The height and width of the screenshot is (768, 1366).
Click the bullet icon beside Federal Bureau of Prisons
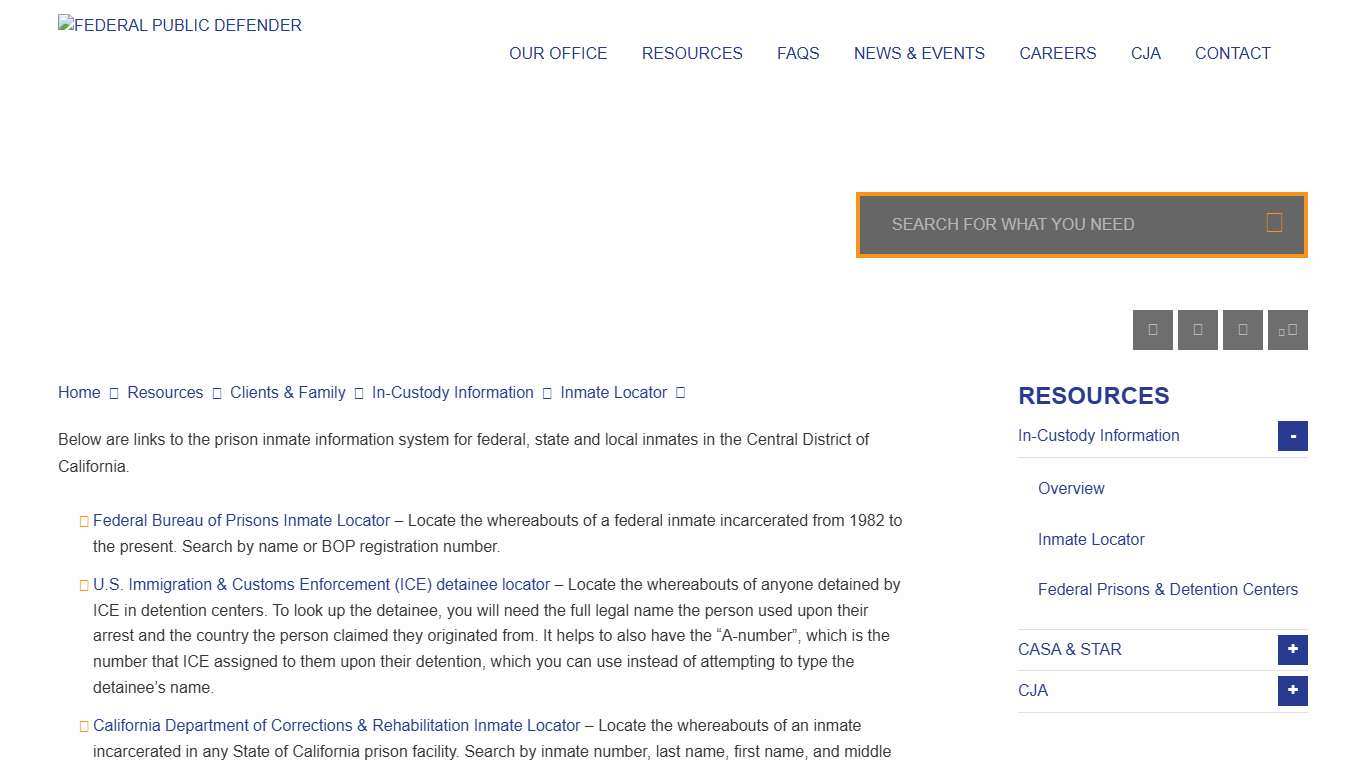[83, 520]
